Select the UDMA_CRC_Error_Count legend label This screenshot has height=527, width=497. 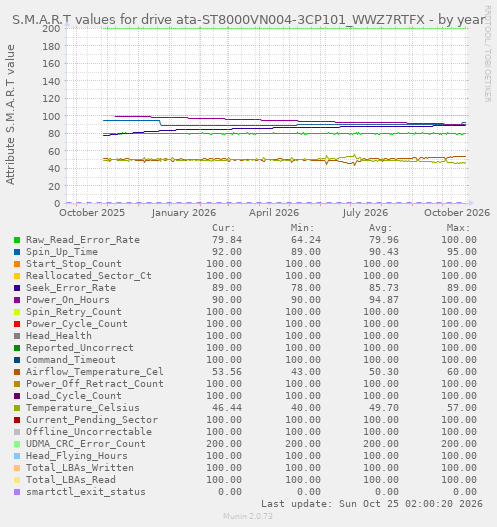(86, 444)
